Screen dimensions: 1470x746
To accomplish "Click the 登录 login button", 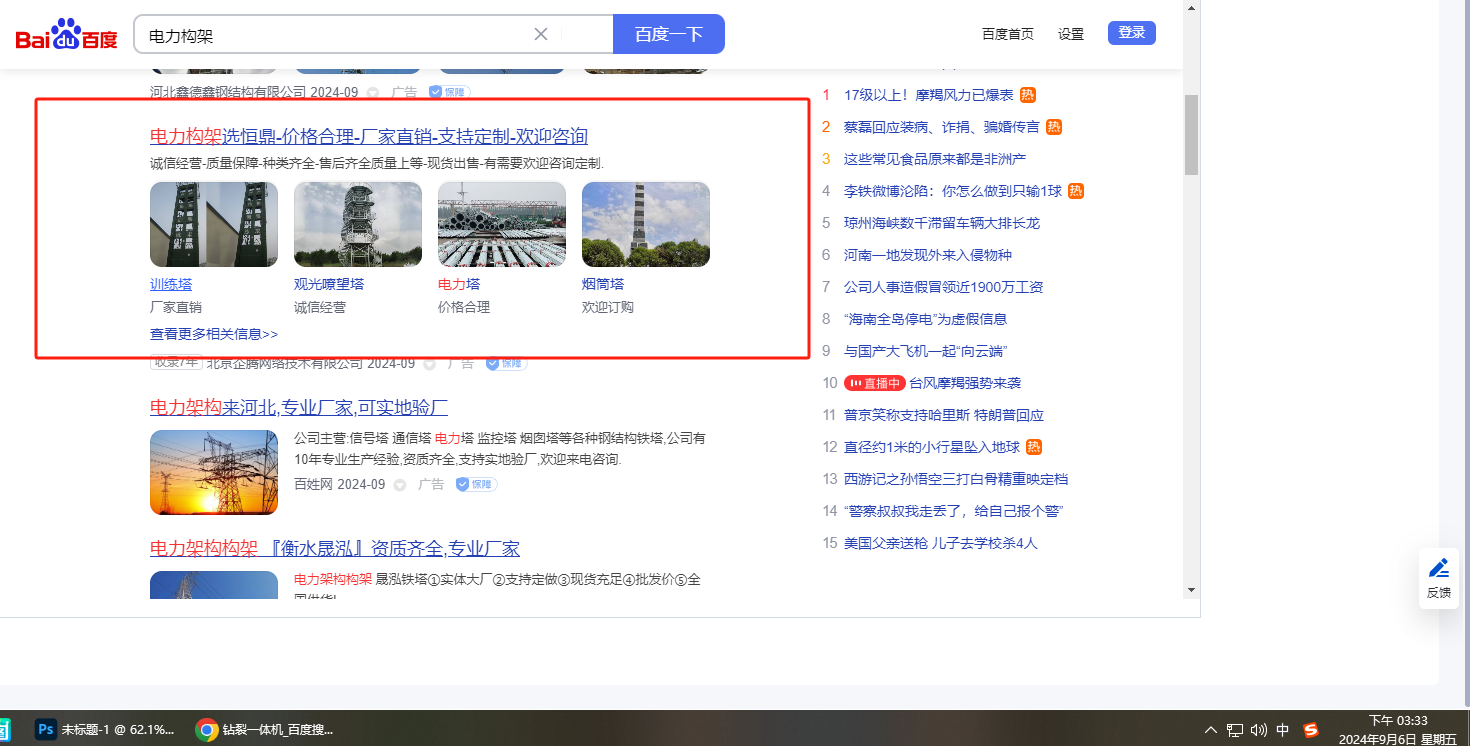I will pos(1131,33).
